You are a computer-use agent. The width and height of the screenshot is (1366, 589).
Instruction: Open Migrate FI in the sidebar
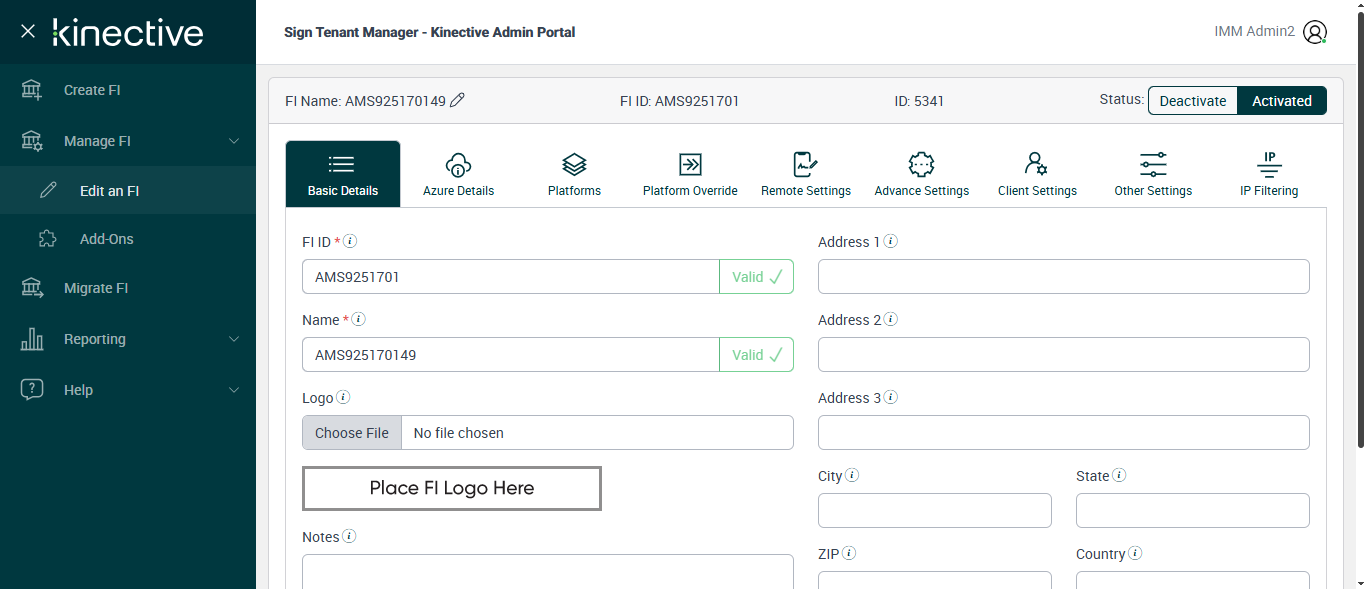pos(96,288)
